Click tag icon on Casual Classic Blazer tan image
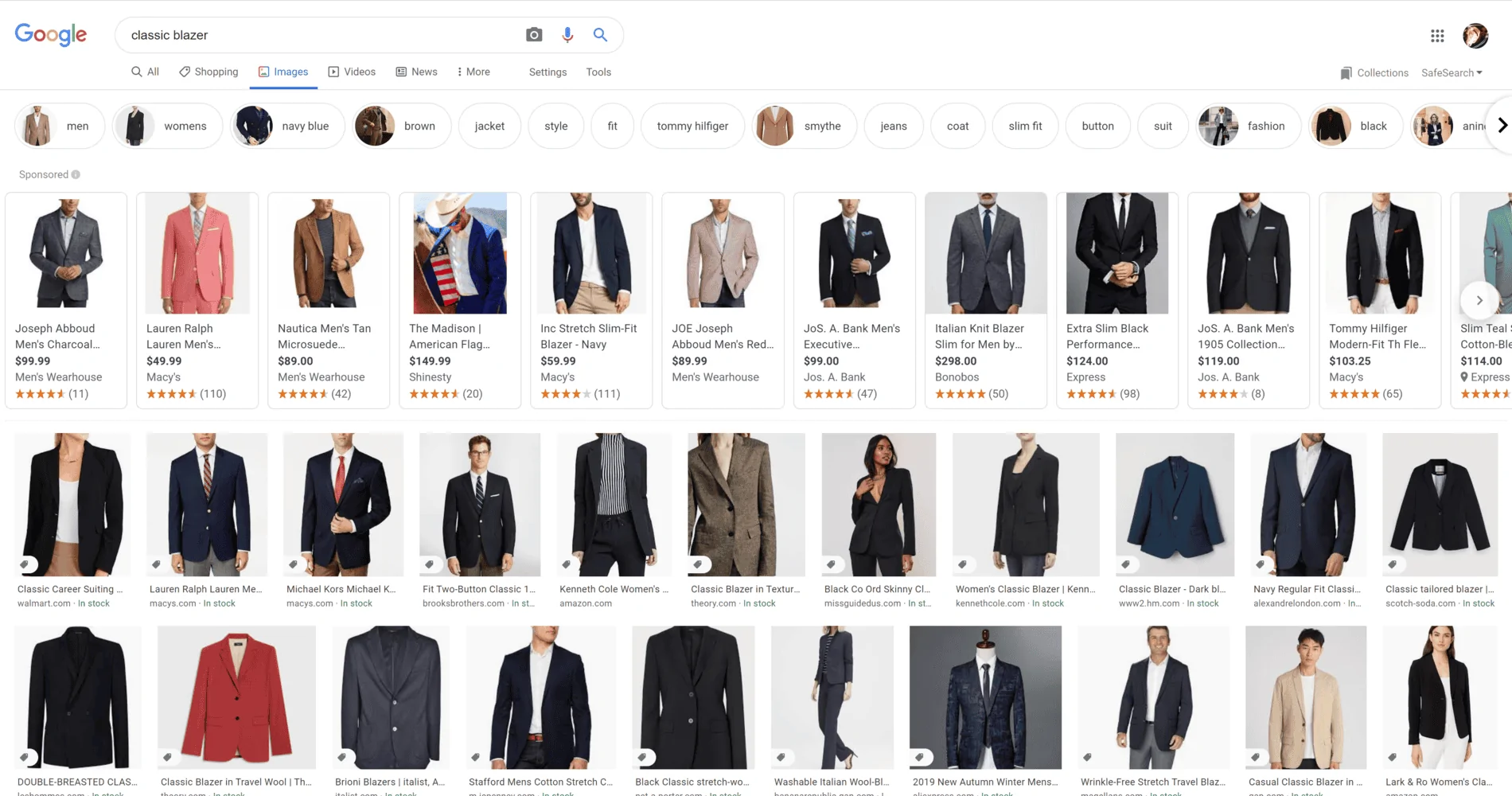 (1256, 757)
